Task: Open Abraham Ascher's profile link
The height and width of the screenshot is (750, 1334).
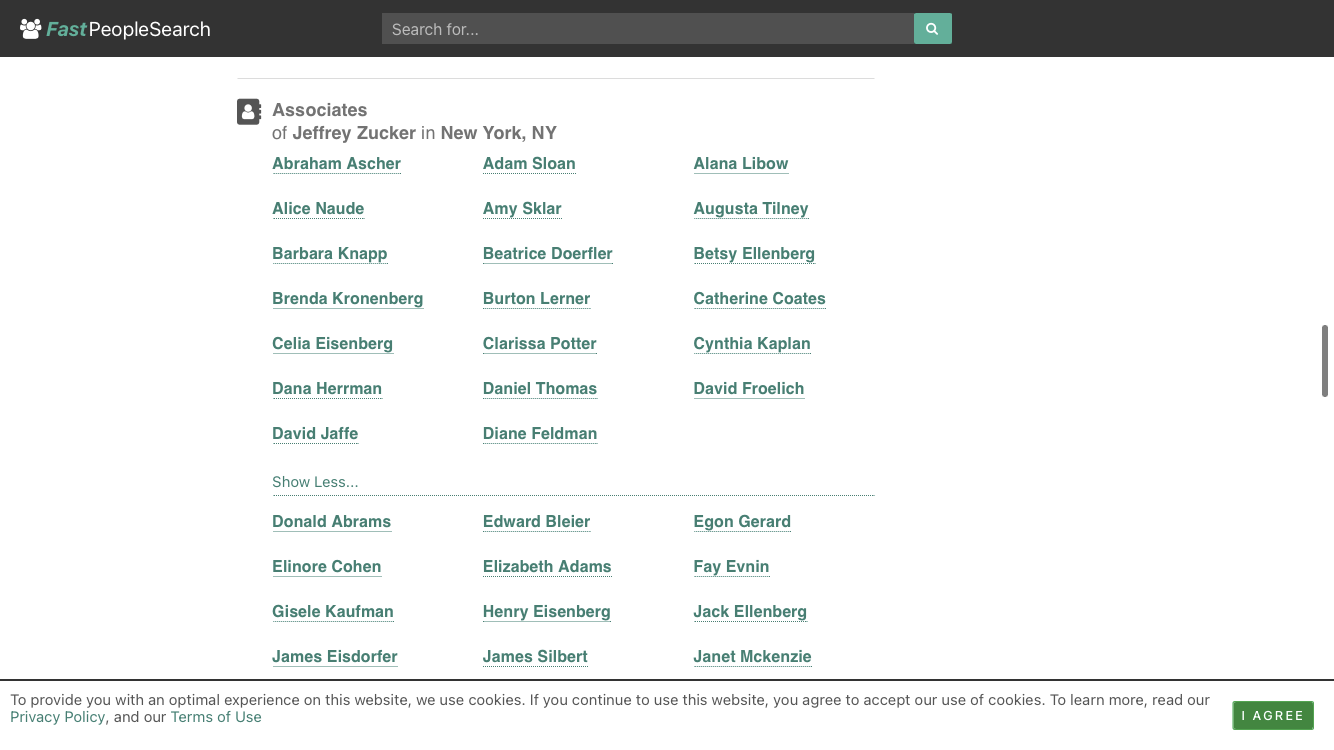Action: [x=336, y=163]
